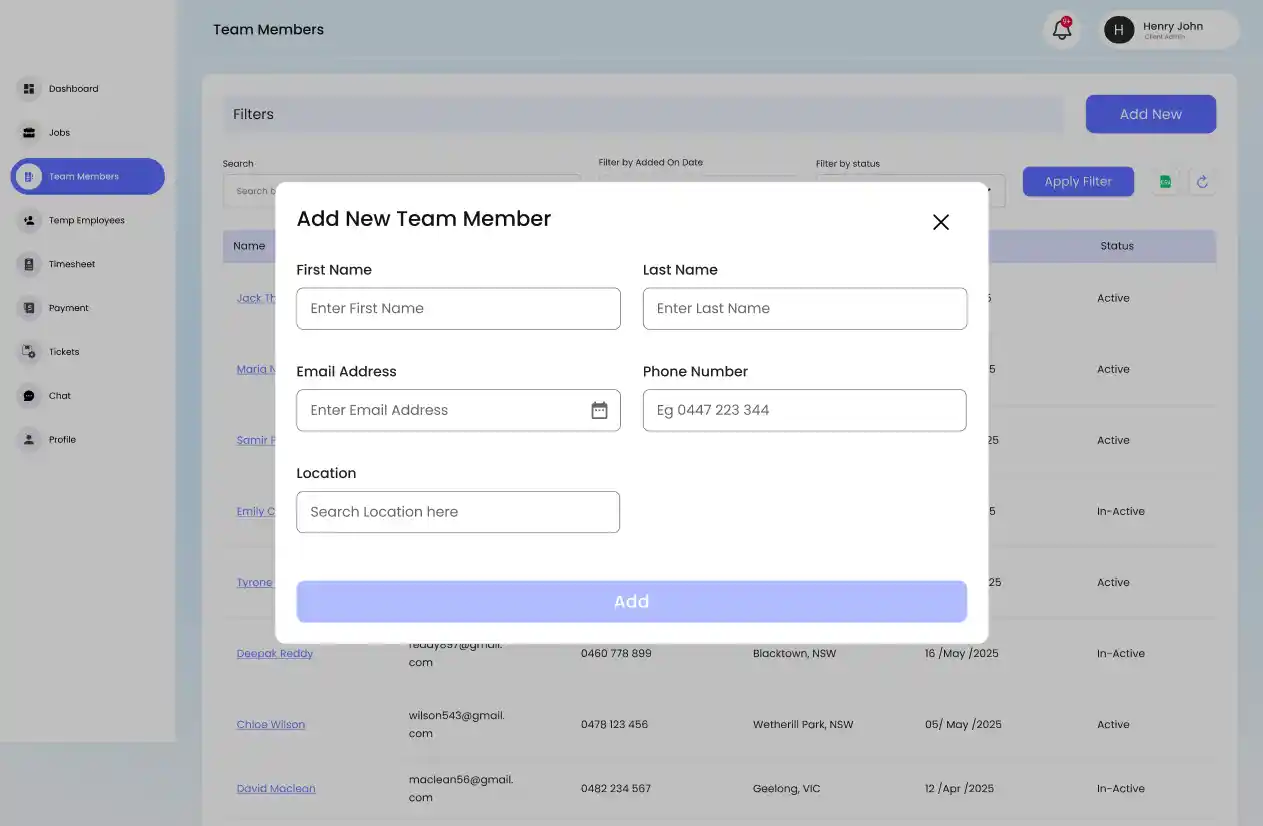The width and height of the screenshot is (1263, 826).
Task: Open the Chat bubble icon
Action: 28,396
